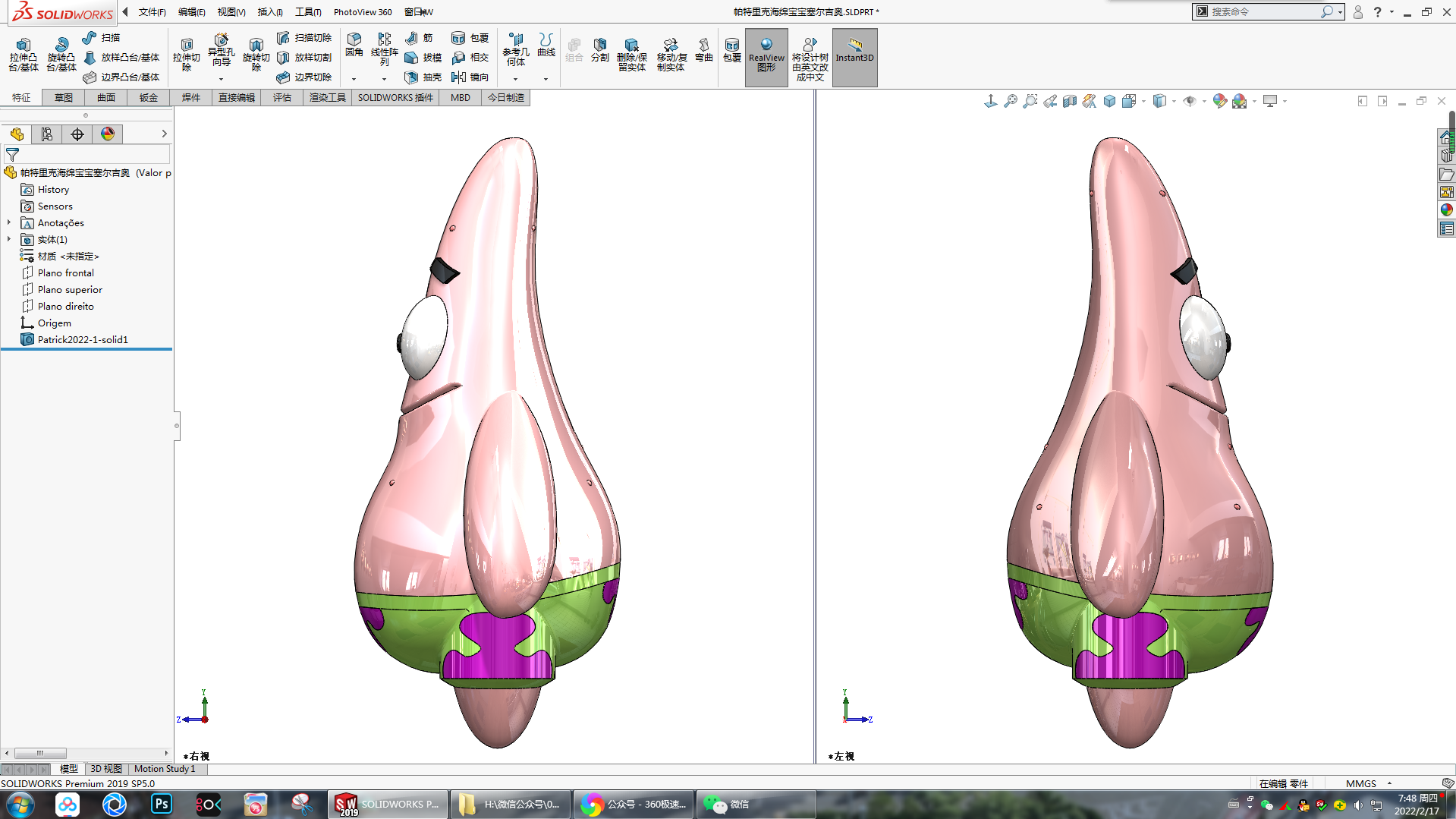
Task: Select the Plano frontal plane
Action: pos(66,272)
